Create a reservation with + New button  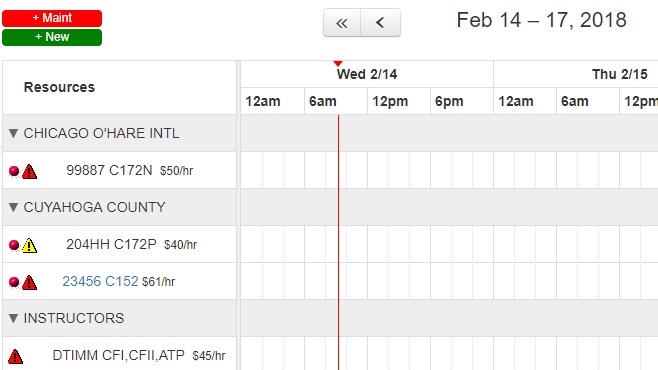pyautogui.click(x=52, y=37)
